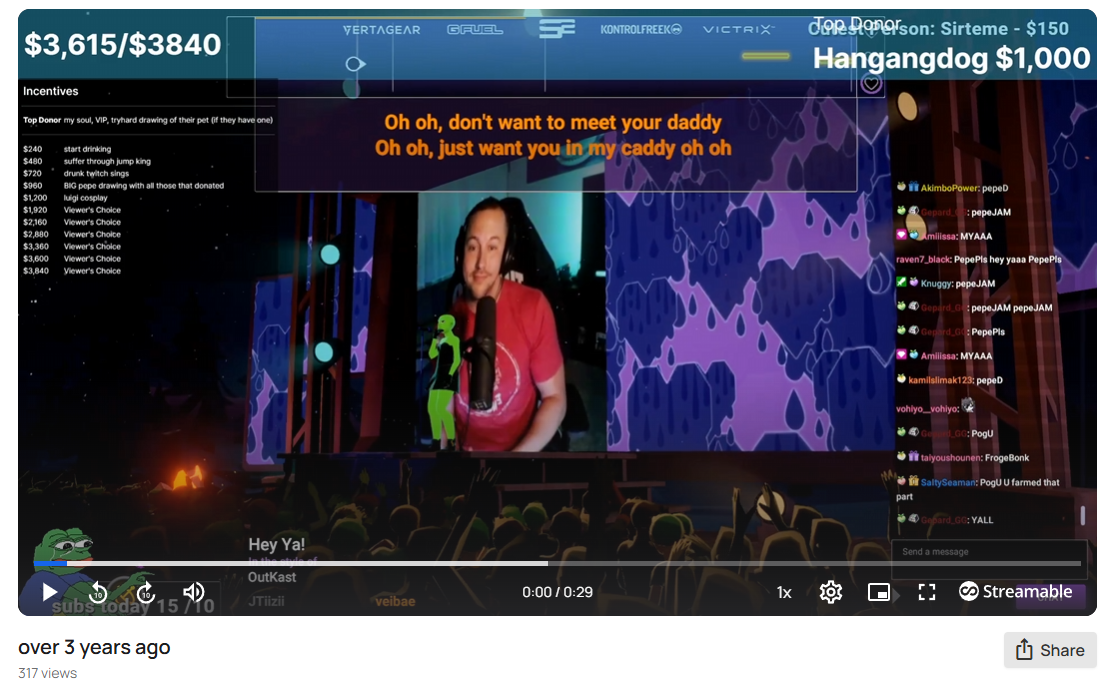1104x694 pixels.
Task: Click kamilslimak123's pepeD message
Action: (950, 380)
